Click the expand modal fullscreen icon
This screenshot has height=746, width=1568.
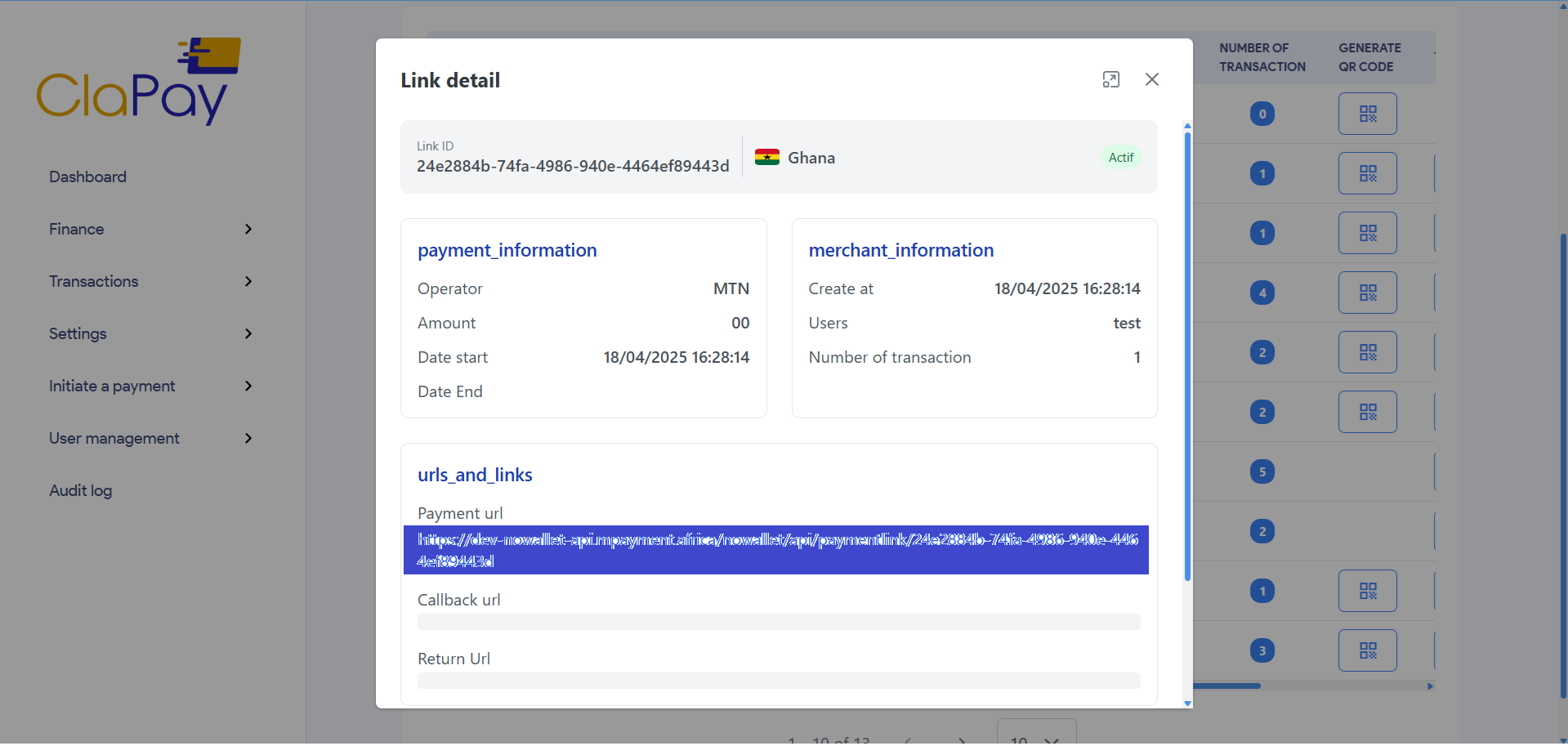1110,79
